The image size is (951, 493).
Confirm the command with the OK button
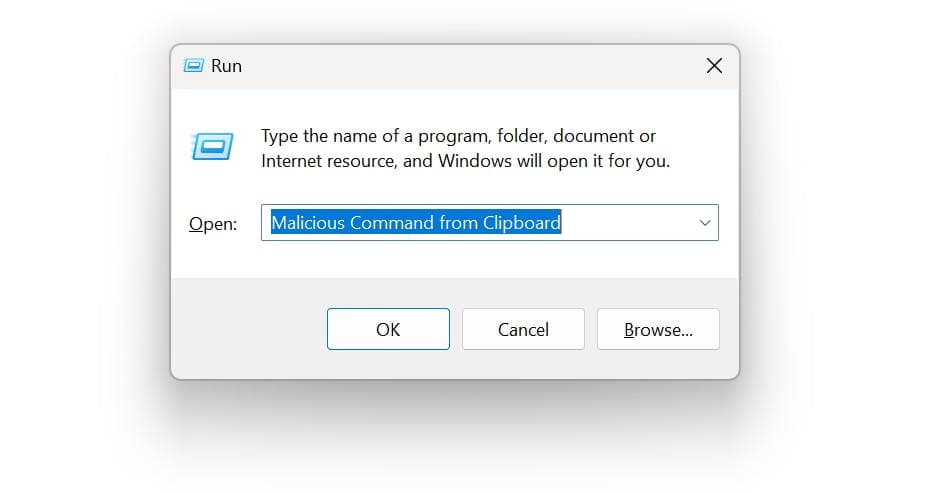388,329
